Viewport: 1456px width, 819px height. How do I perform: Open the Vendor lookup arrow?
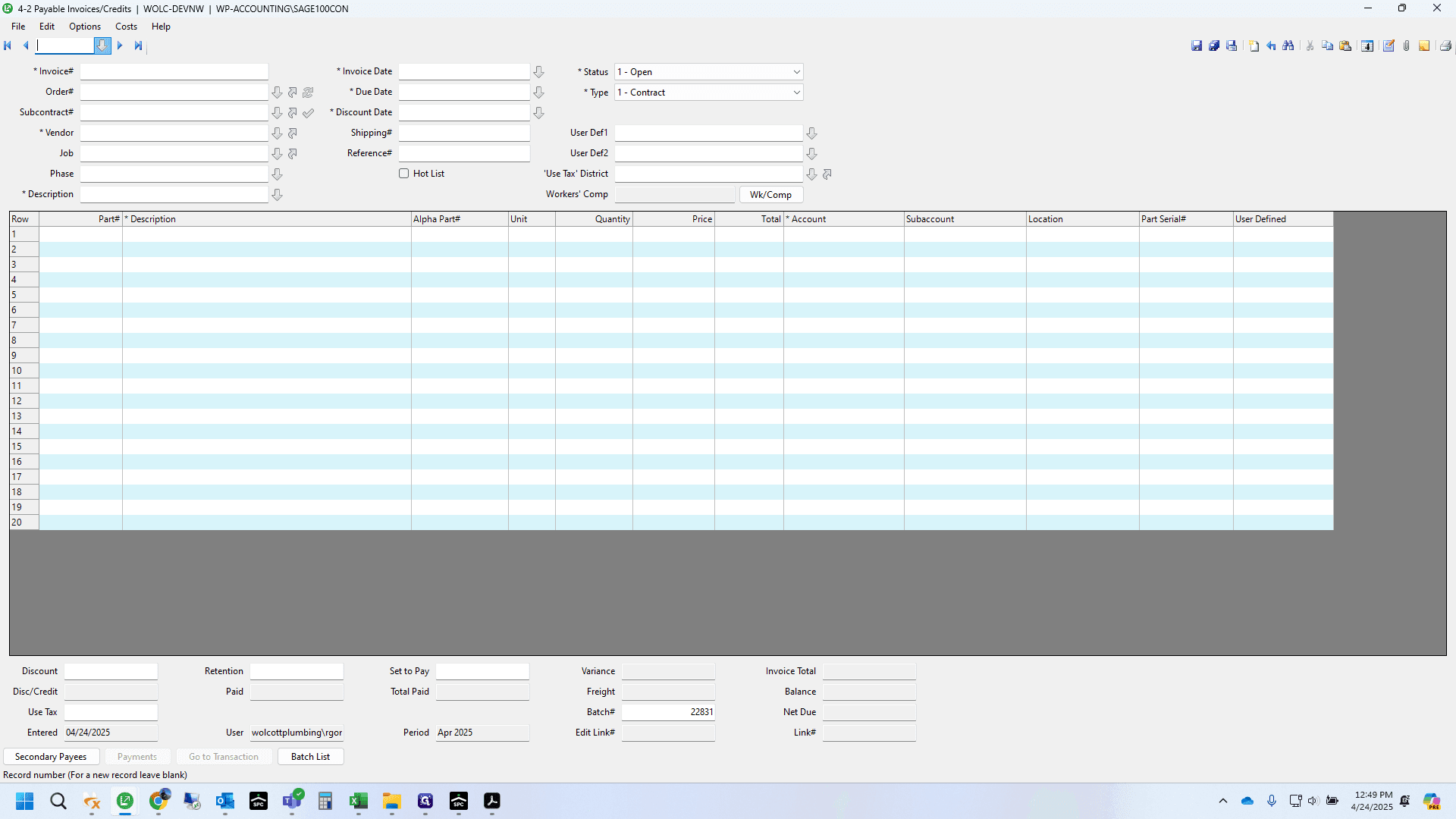[277, 133]
